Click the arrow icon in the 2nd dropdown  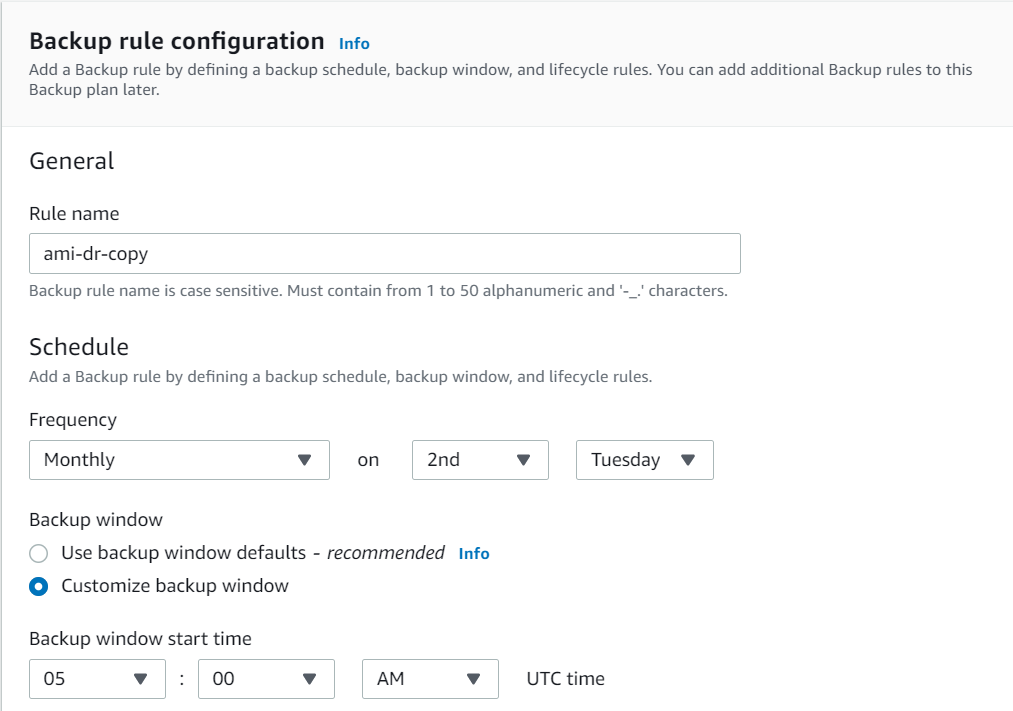point(523,460)
